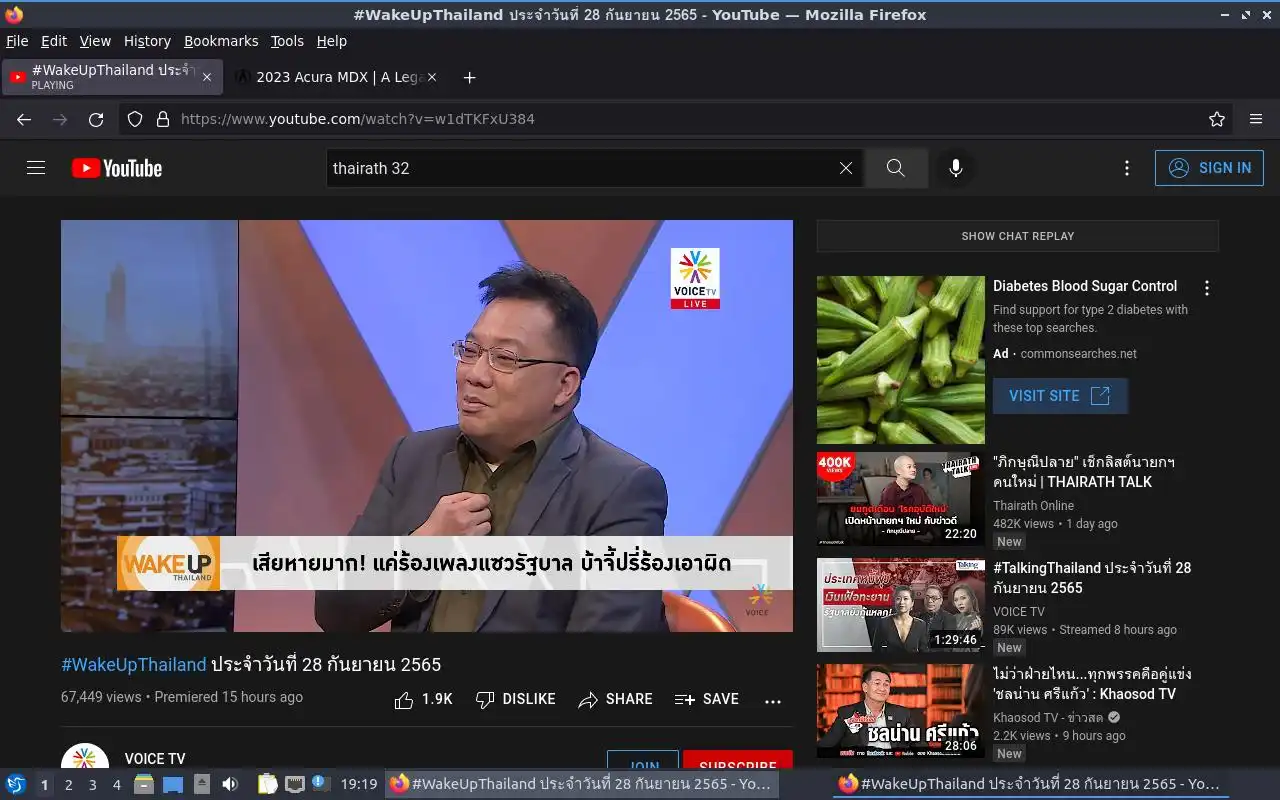The width and height of the screenshot is (1280, 800).
Task: Close the WakeUpThailand browser tab
Action: (207, 77)
